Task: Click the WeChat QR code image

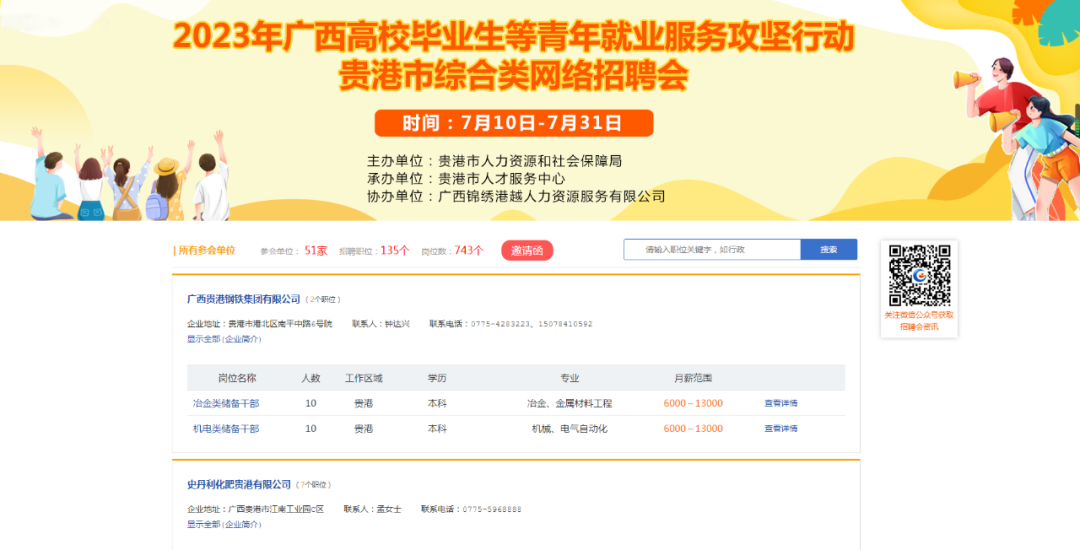Action: [919, 275]
